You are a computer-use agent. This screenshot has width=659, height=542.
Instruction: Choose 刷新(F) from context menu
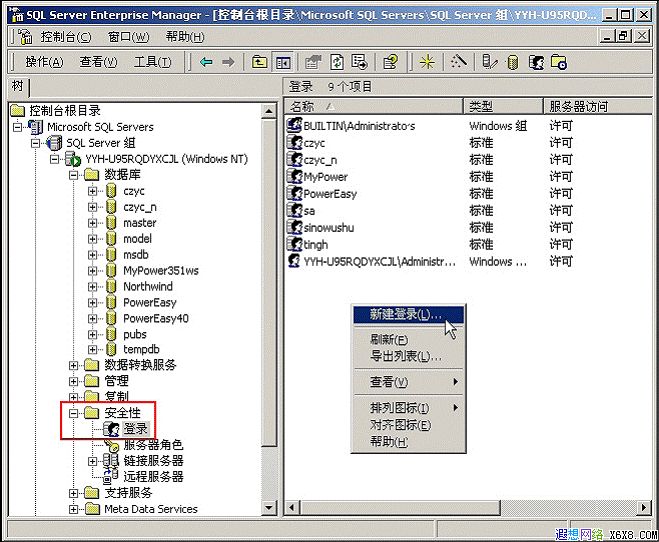[408, 339]
